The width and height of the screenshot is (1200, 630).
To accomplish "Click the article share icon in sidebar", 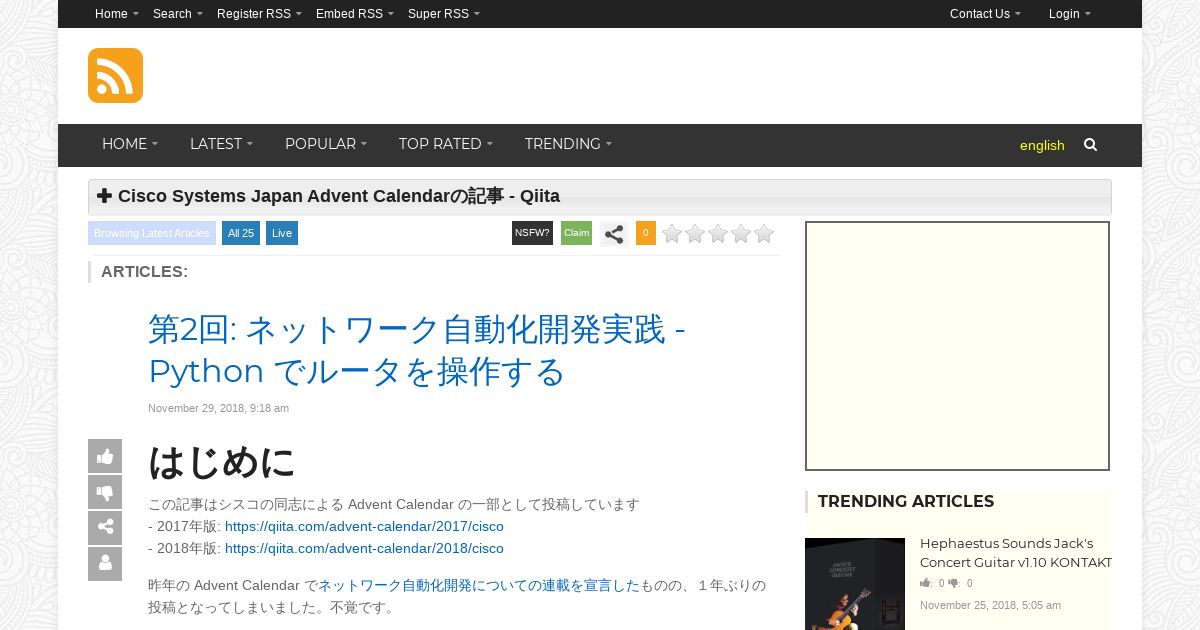I will [105, 528].
